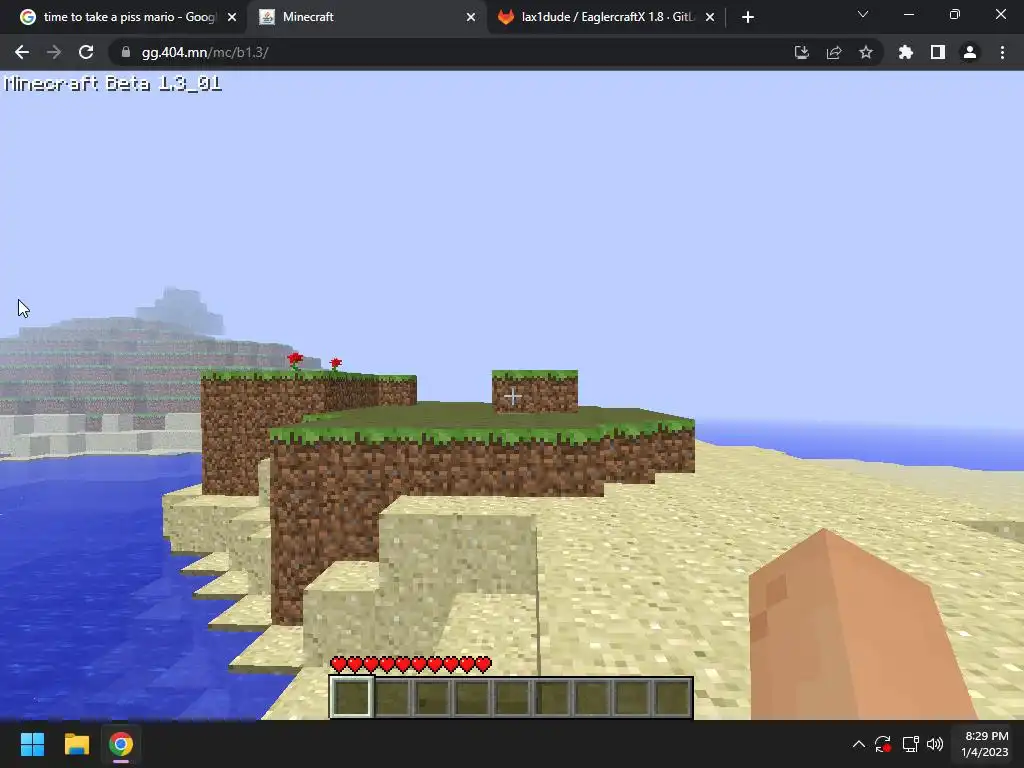Go forward using the forward arrow

point(54,52)
